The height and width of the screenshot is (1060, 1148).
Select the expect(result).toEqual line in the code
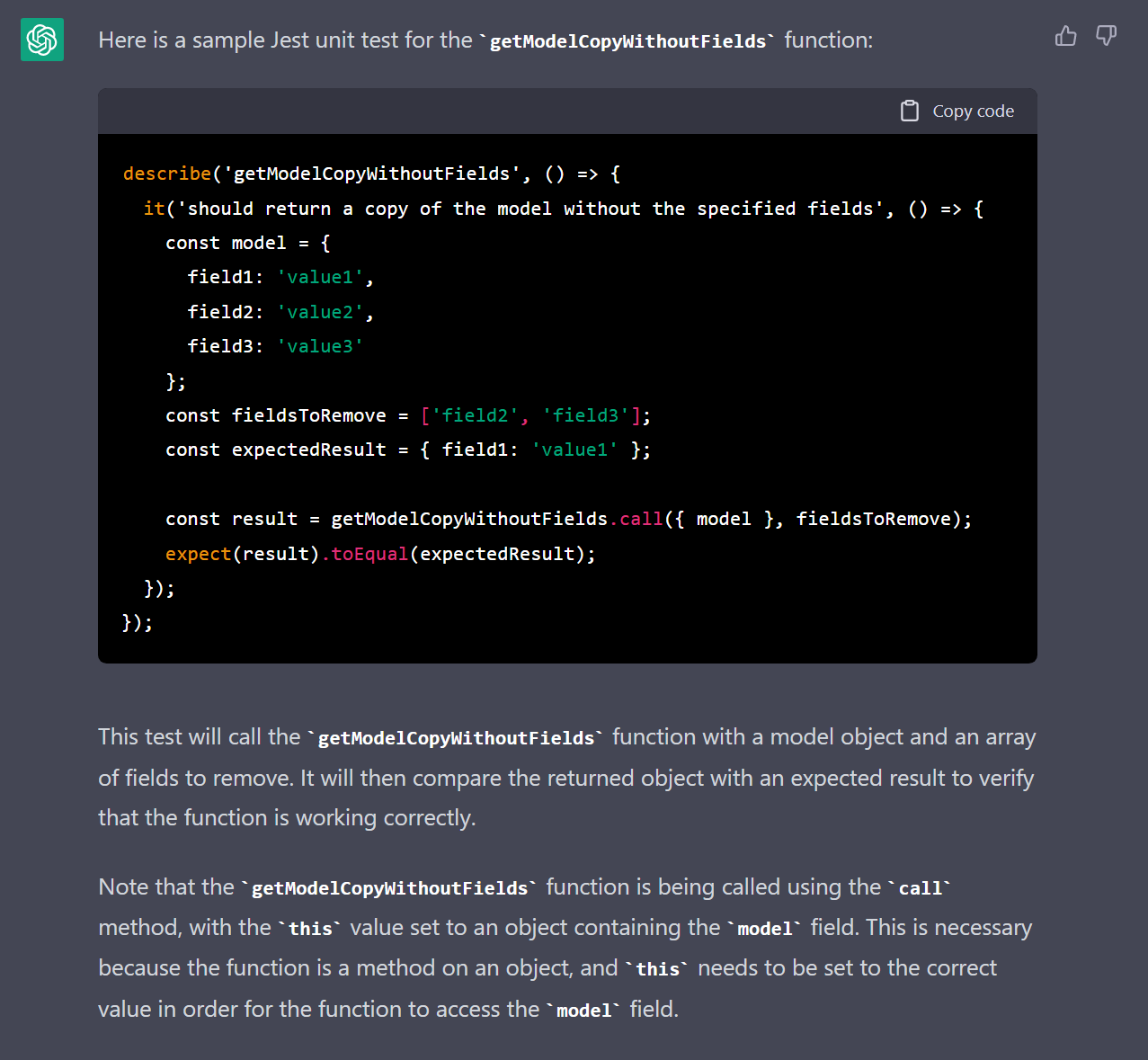(379, 553)
